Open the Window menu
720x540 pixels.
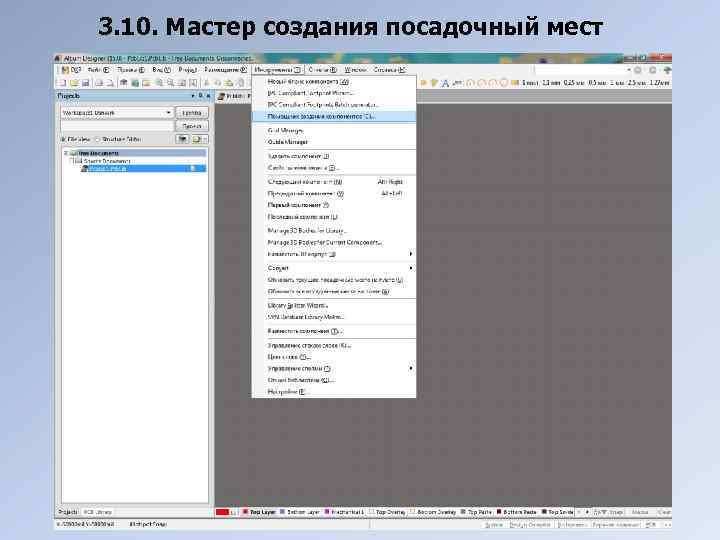355,70
